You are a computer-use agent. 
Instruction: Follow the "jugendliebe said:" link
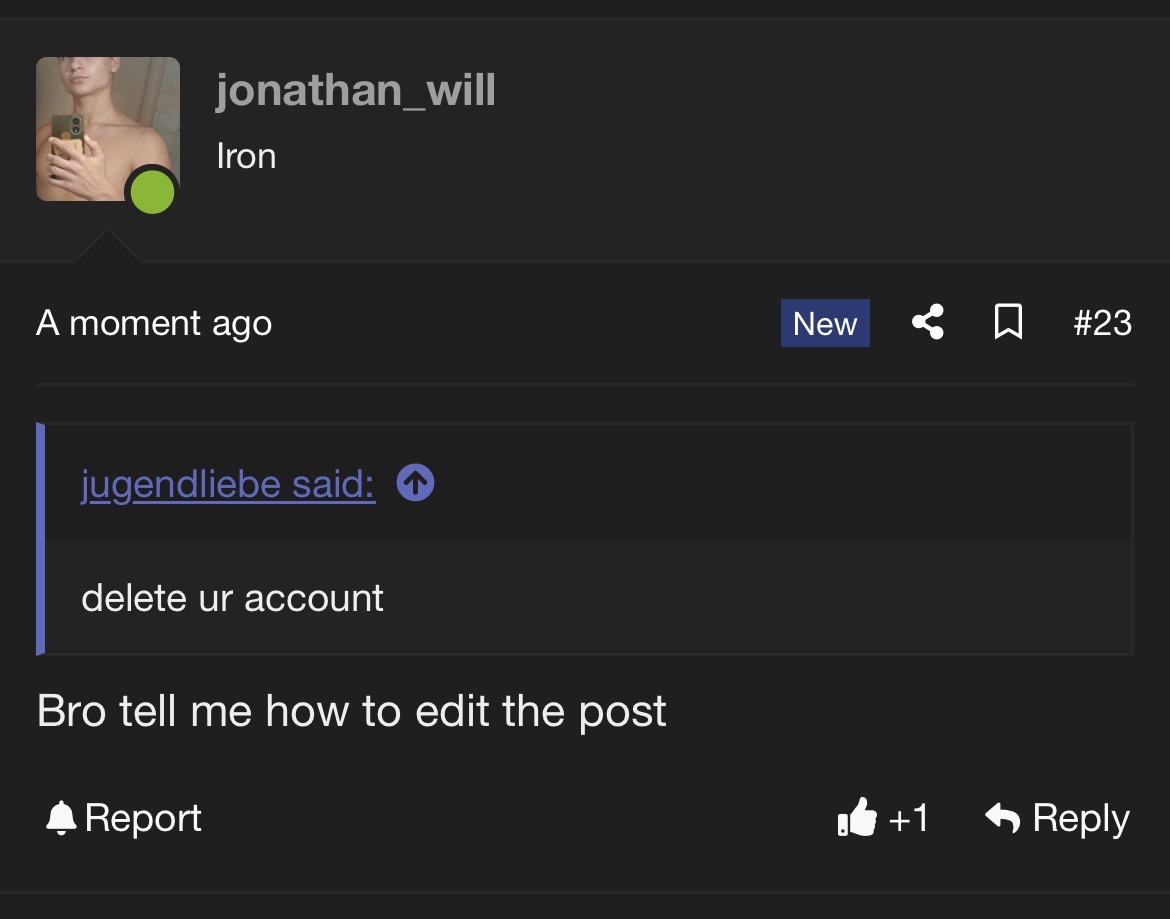tap(228, 484)
